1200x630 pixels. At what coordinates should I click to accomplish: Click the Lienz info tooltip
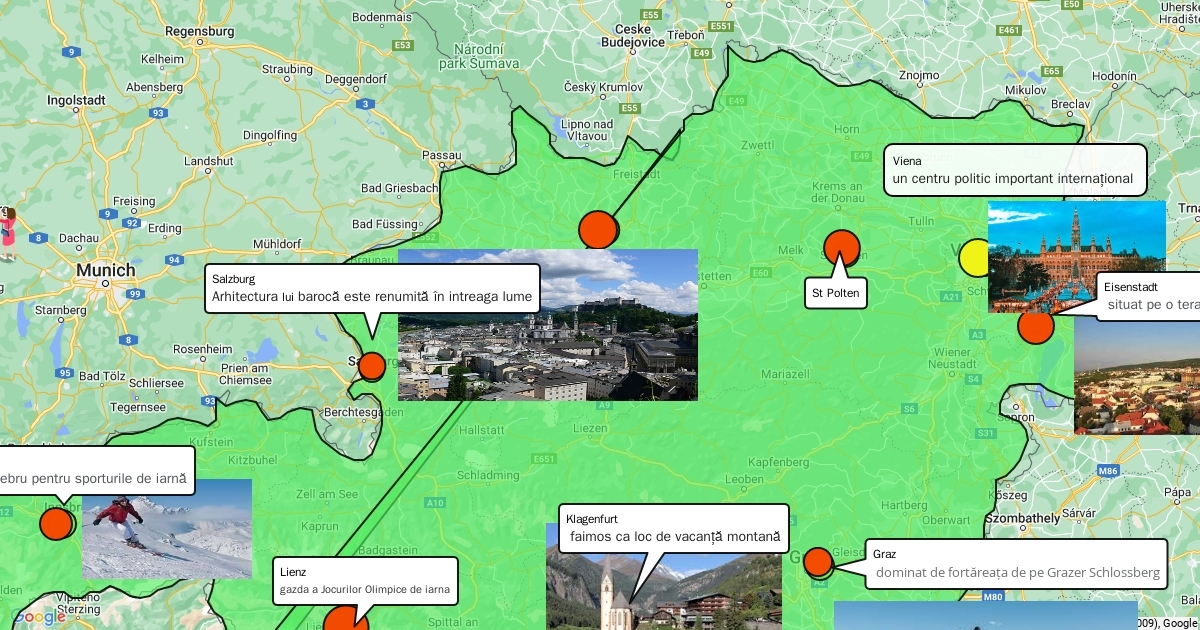click(365, 581)
